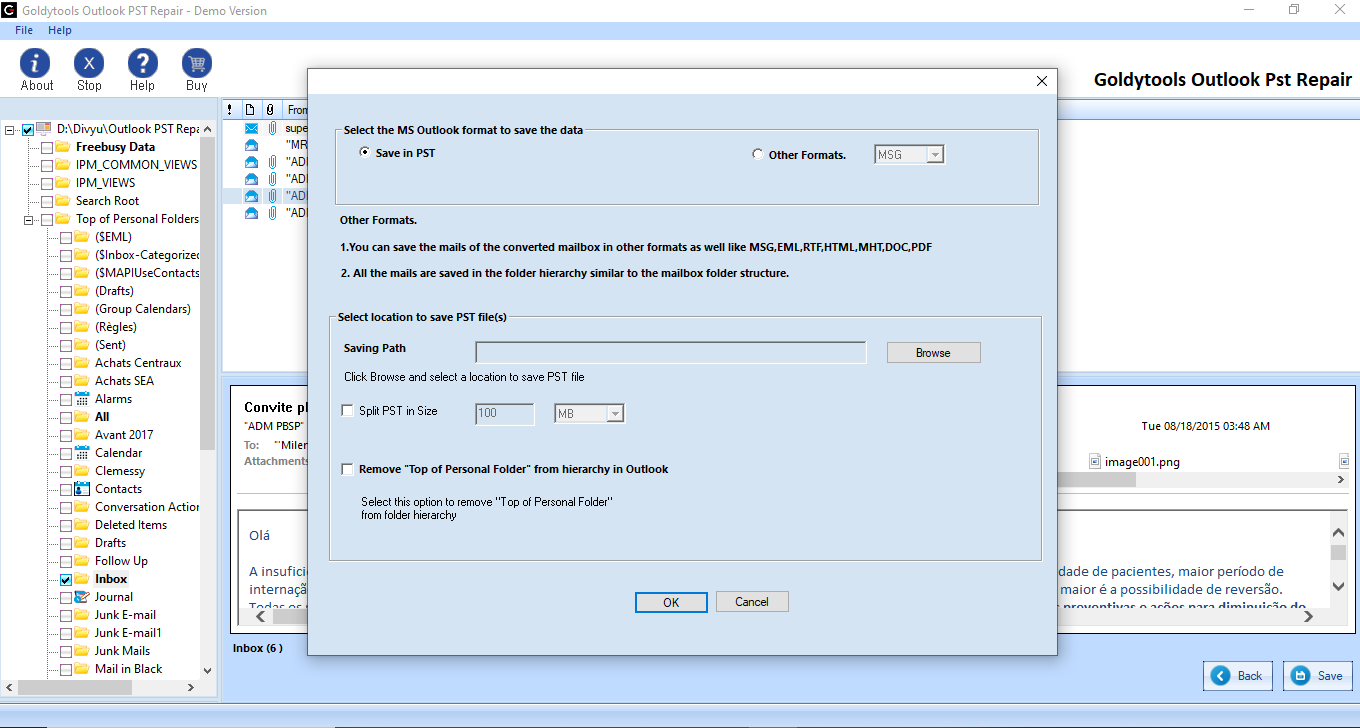Click the Back button
The height and width of the screenshot is (728, 1360).
tap(1238, 676)
